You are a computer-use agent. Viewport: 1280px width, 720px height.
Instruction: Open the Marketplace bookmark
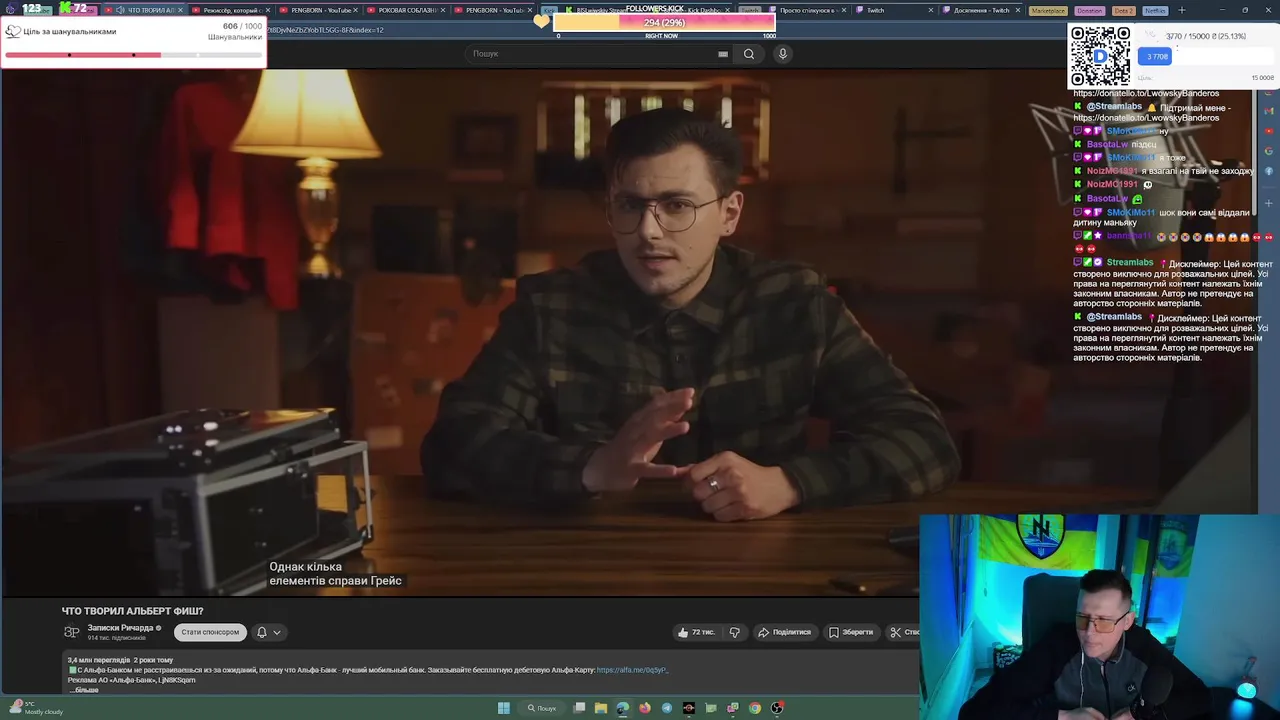[1048, 10]
